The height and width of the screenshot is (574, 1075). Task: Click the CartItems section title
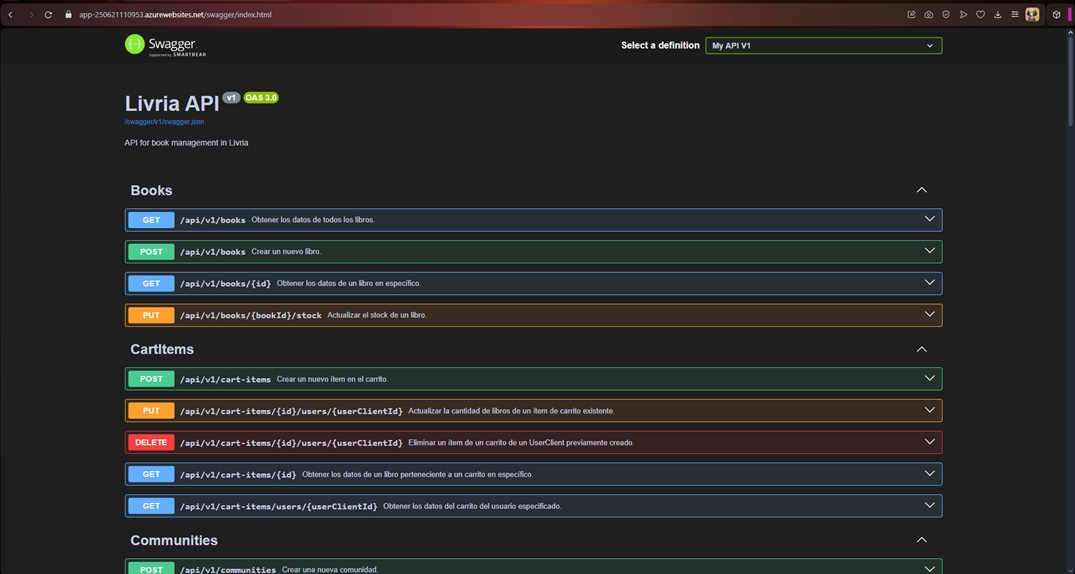[162, 349]
